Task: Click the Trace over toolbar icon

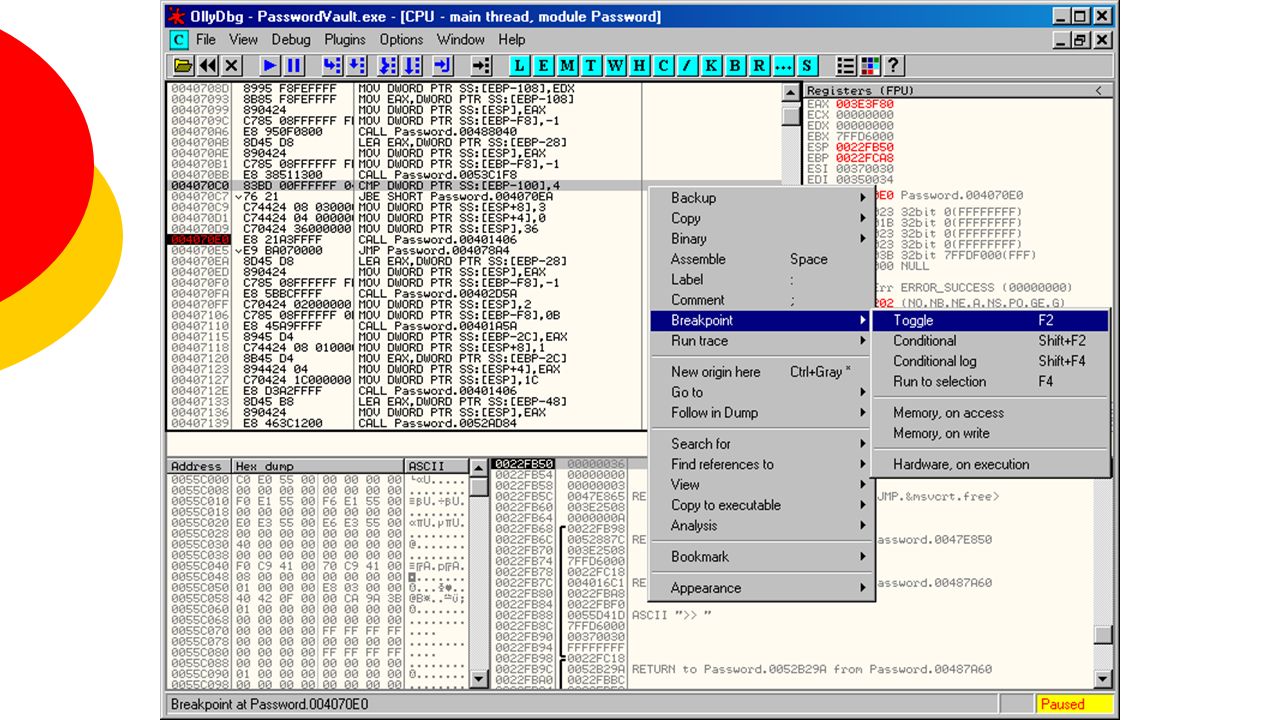Action: (413, 65)
